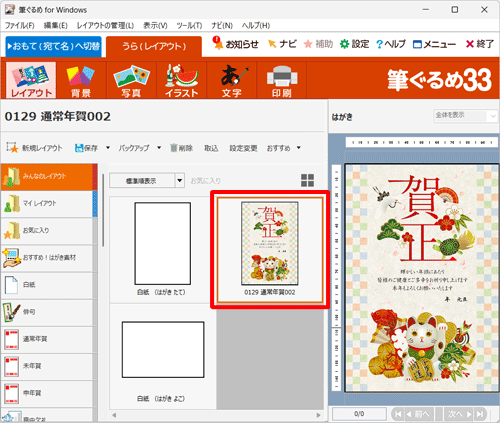
Task: Expand the 保存 dropdown arrow
Action: [x=108, y=147]
